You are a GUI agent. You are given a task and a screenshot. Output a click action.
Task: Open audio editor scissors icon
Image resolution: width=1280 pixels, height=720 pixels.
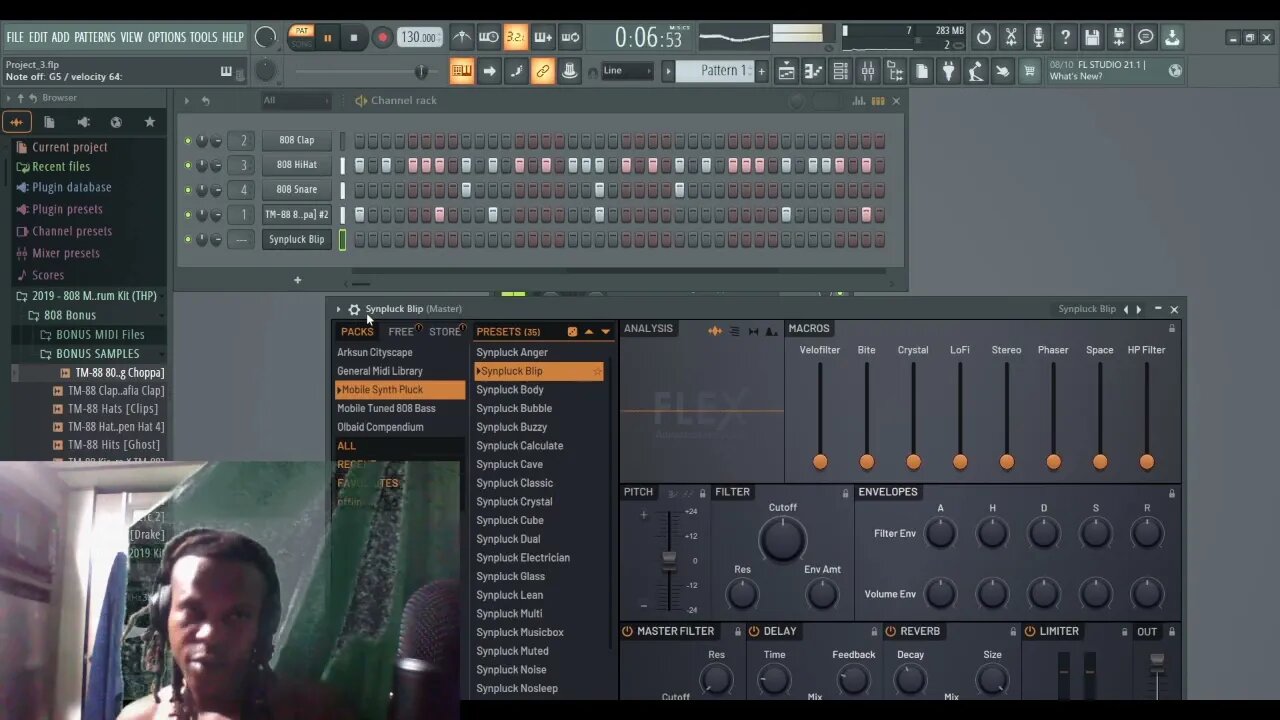(1011, 38)
